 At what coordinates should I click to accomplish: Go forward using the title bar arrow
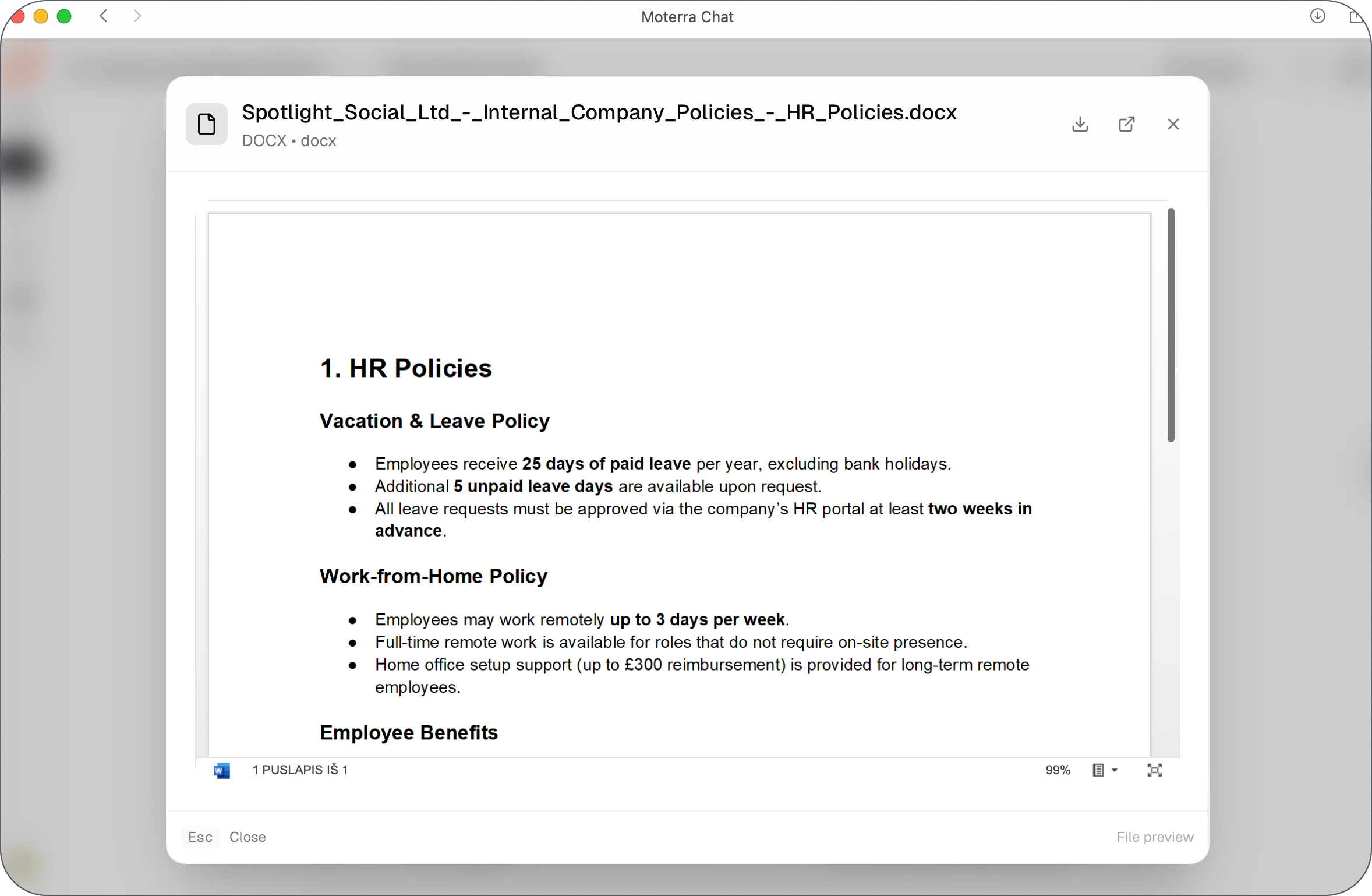tap(137, 16)
